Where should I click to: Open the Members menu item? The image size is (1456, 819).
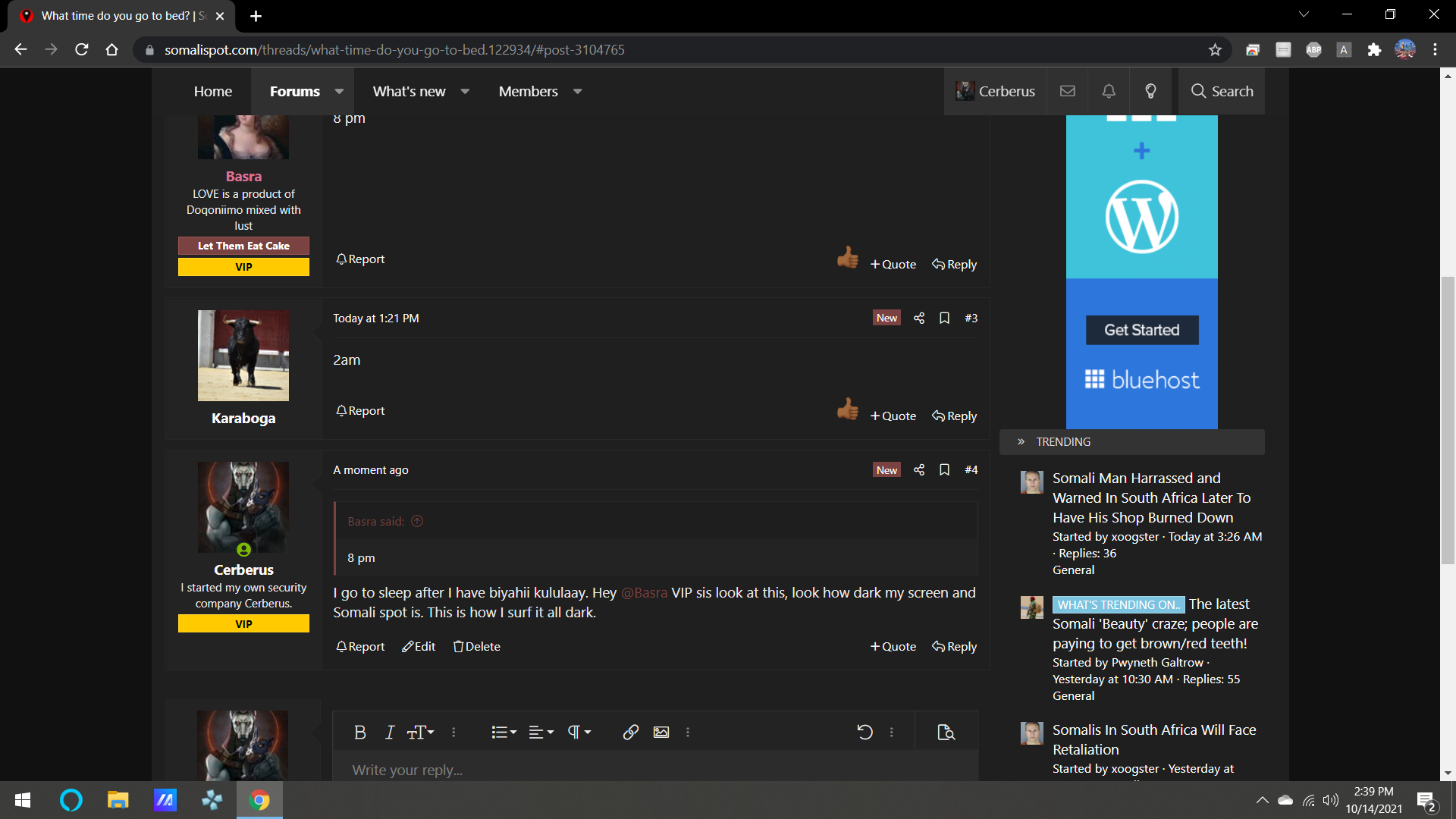(x=529, y=91)
